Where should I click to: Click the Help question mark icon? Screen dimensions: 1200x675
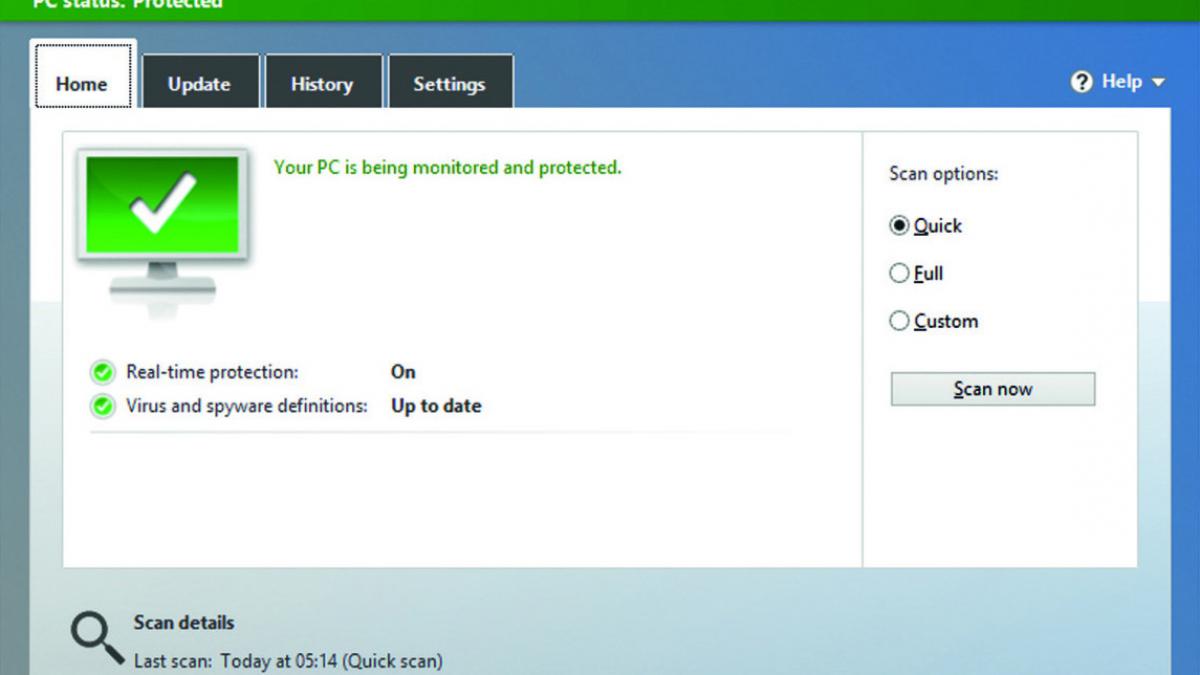[x=1081, y=82]
